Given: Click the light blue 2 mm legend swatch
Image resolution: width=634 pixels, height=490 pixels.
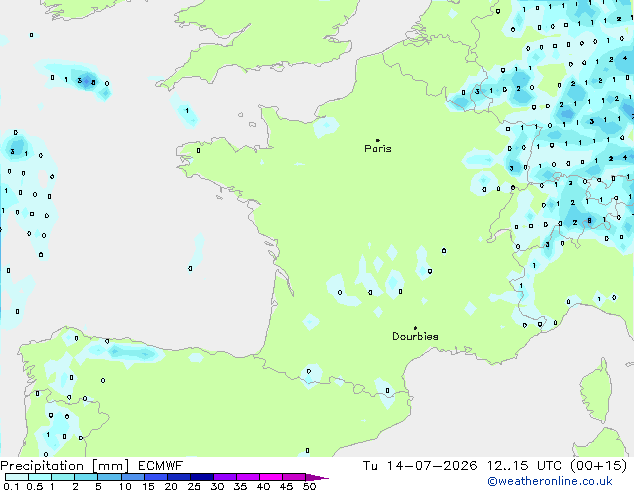Looking at the screenshot, I should pos(86,477).
